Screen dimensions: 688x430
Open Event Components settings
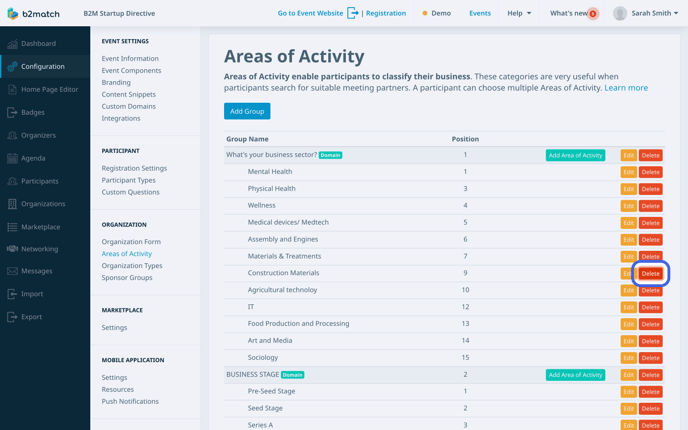(131, 70)
